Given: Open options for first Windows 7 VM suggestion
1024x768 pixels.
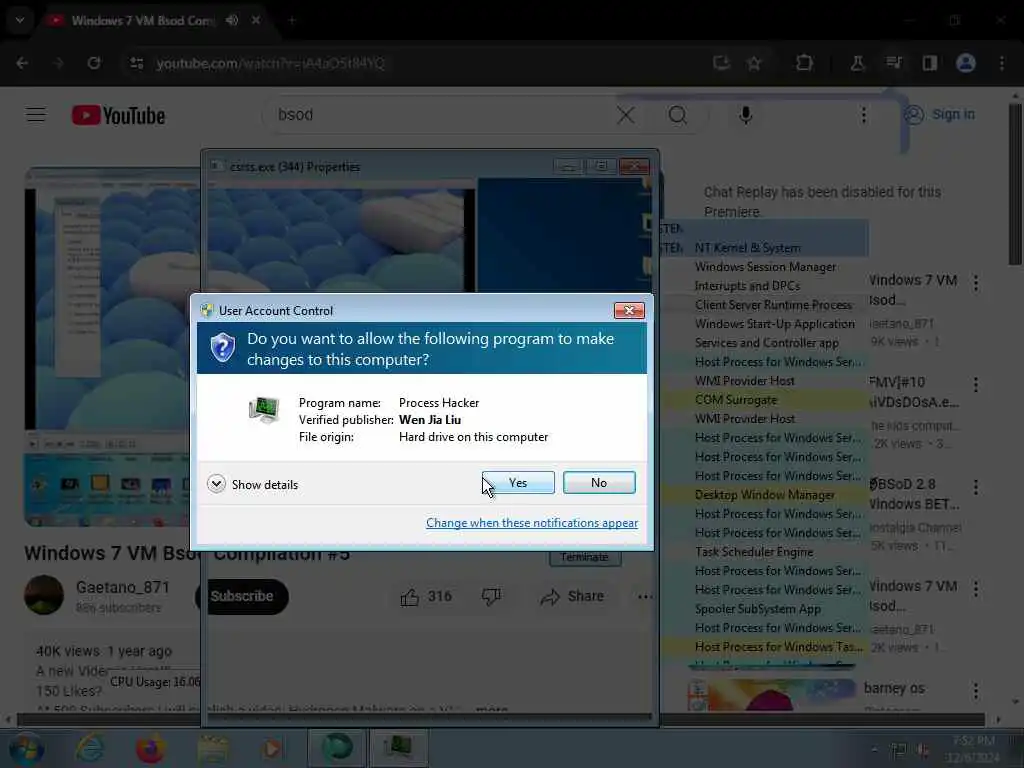Looking at the screenshot, I should 976,283.
